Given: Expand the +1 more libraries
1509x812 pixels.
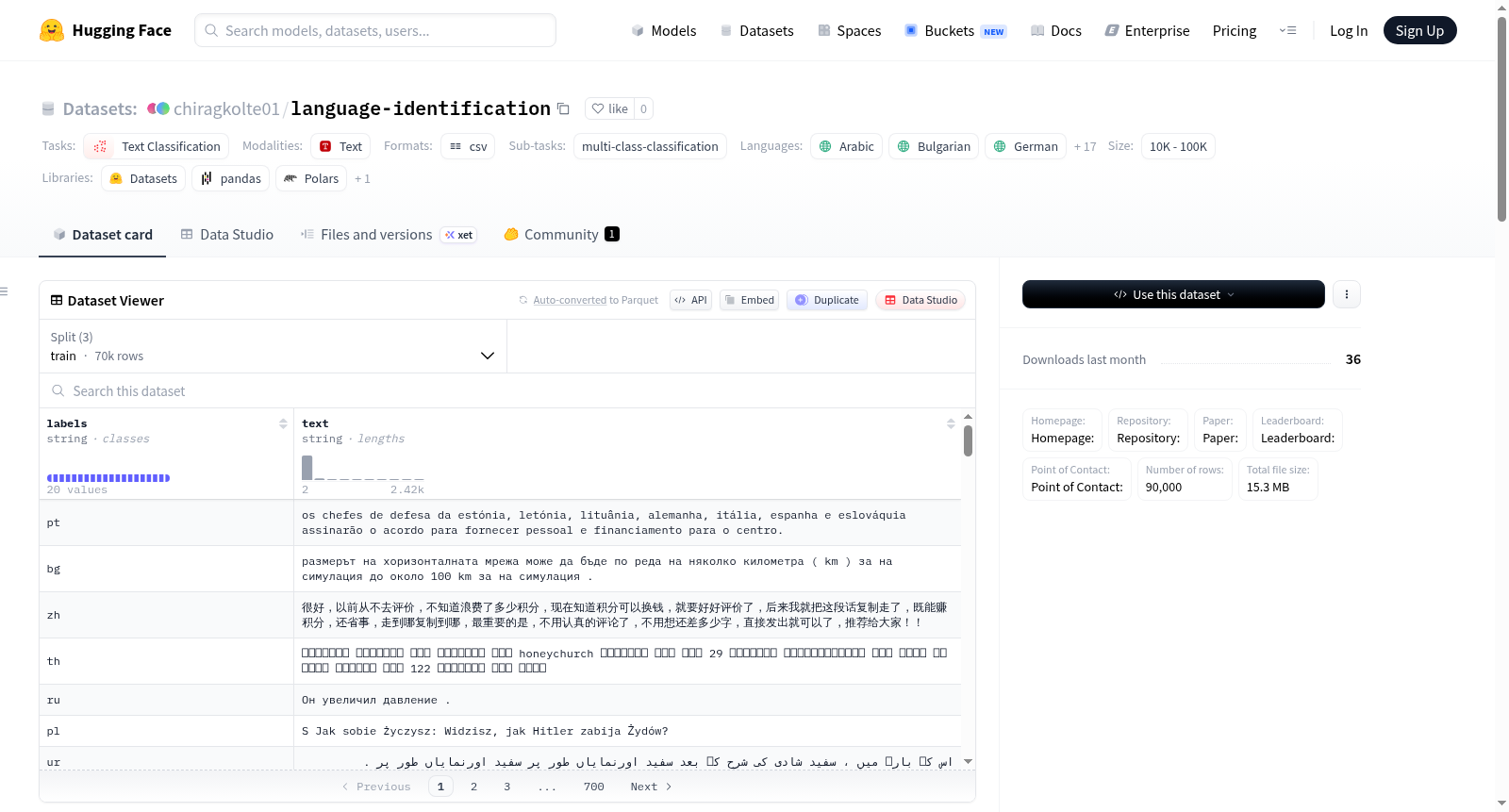Looking at the screenshot, I should [x=362, y=178].
